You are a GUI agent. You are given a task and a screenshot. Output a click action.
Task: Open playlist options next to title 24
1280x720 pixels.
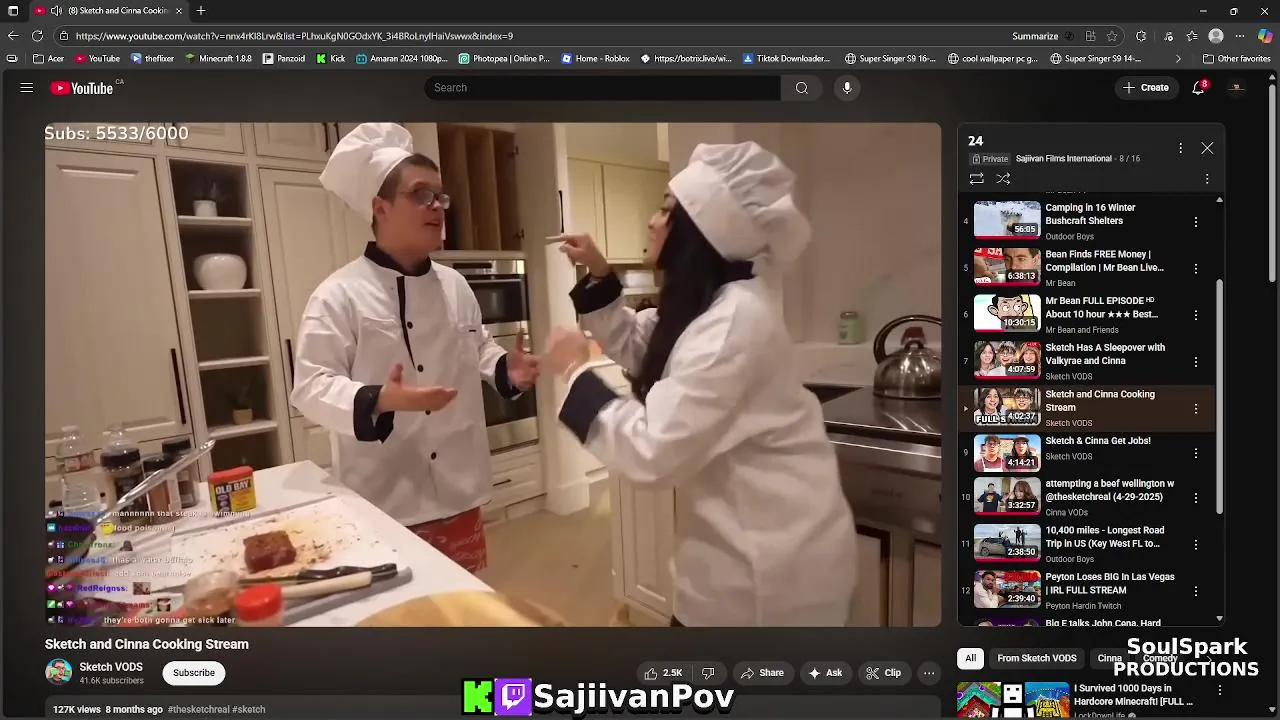point(1180,148)
